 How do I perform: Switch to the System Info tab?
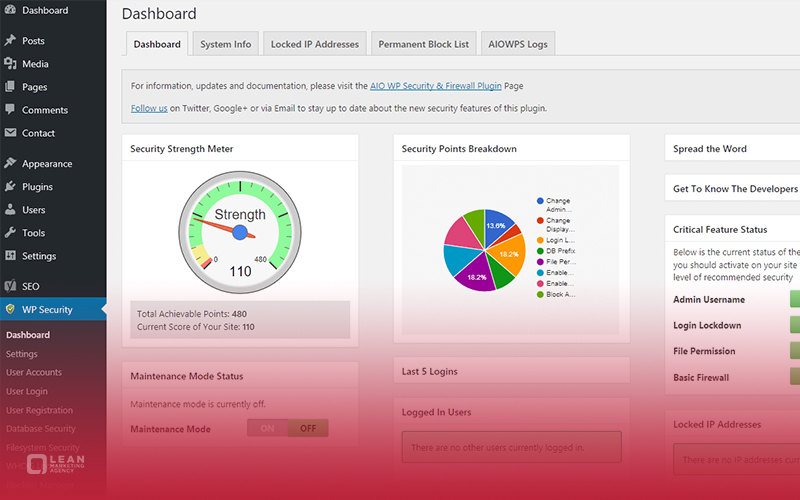pos(226,44)
